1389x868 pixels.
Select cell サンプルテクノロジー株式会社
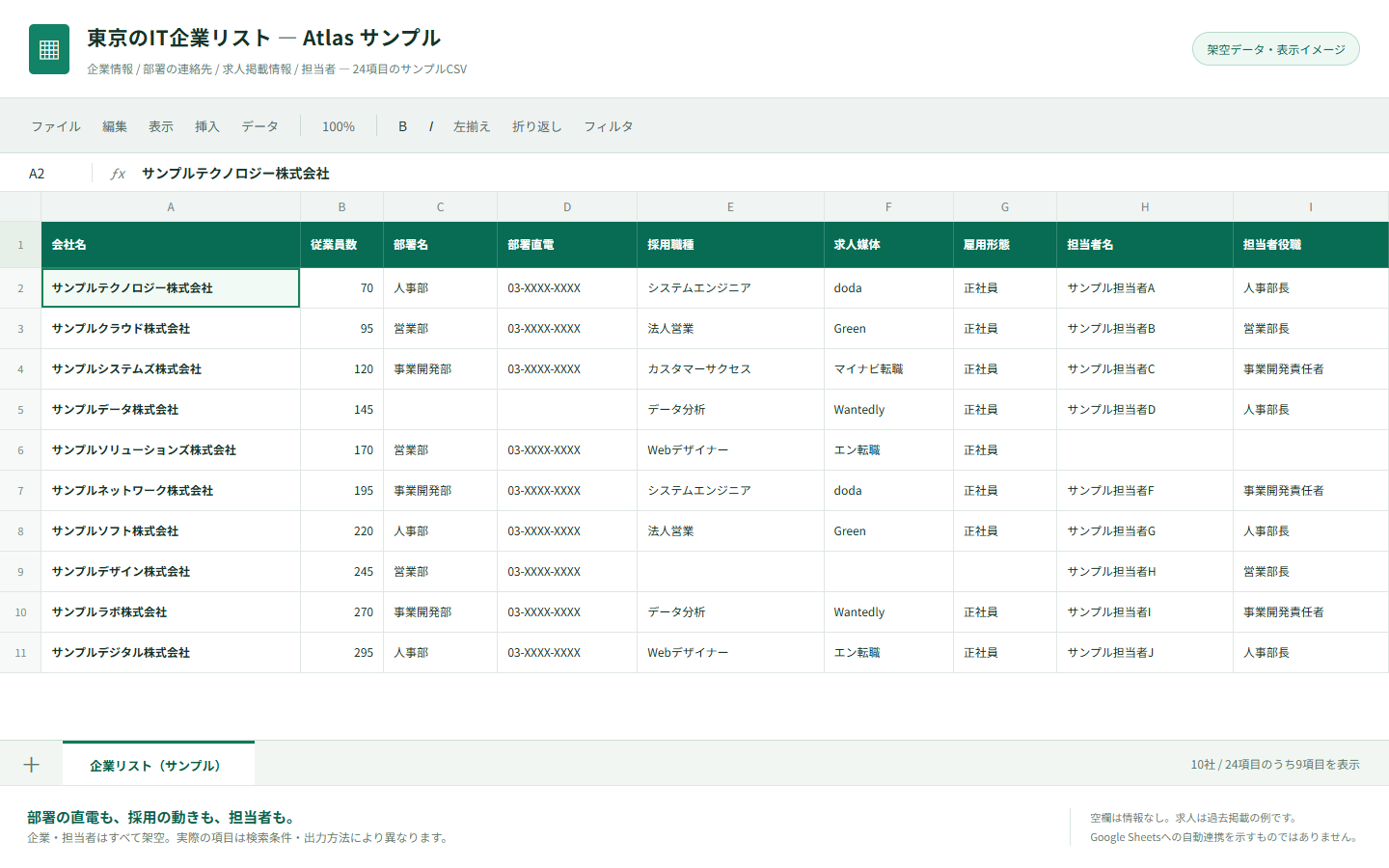coord(171,288)
